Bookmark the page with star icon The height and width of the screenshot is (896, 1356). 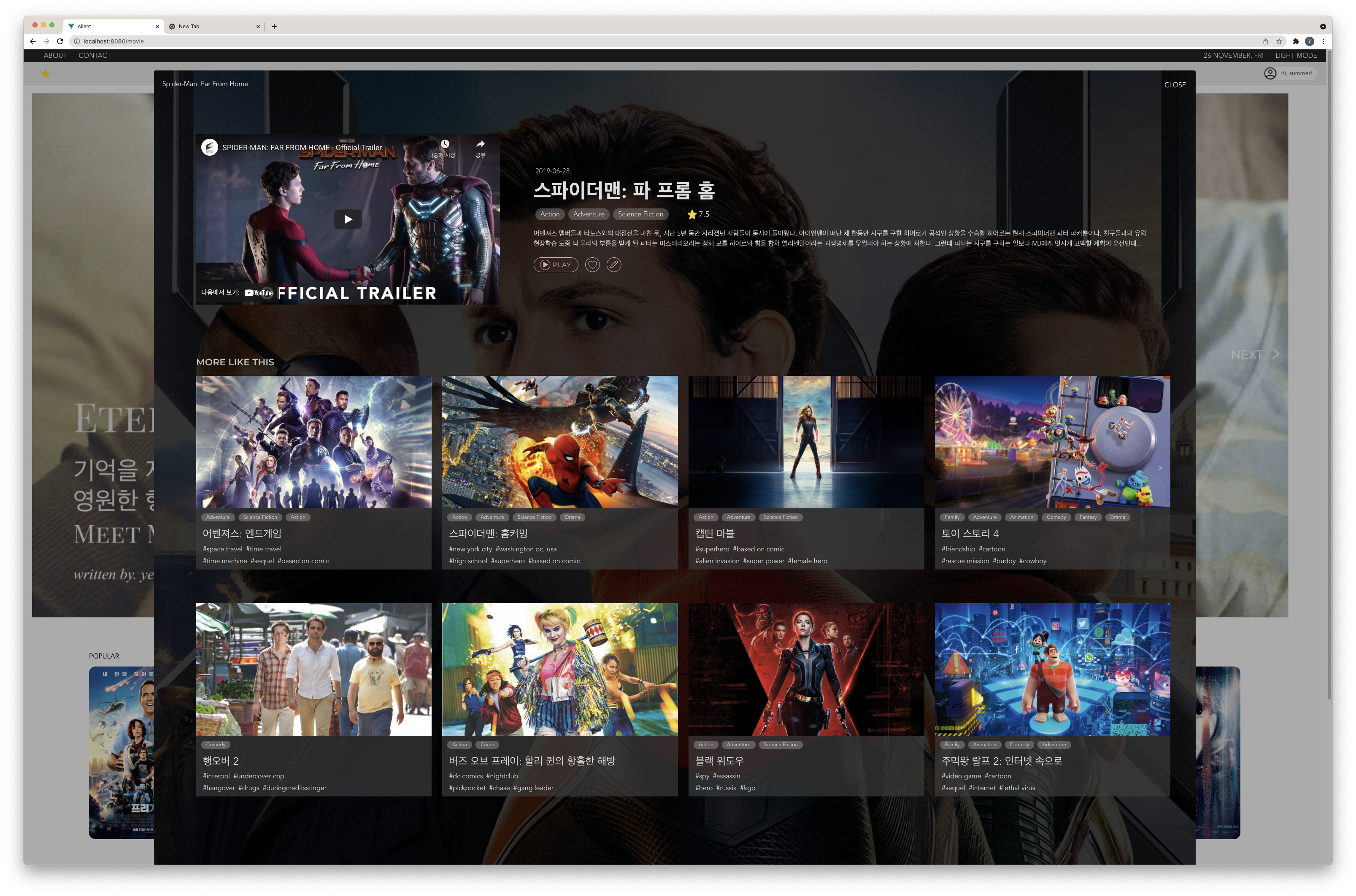[1280, 41]
